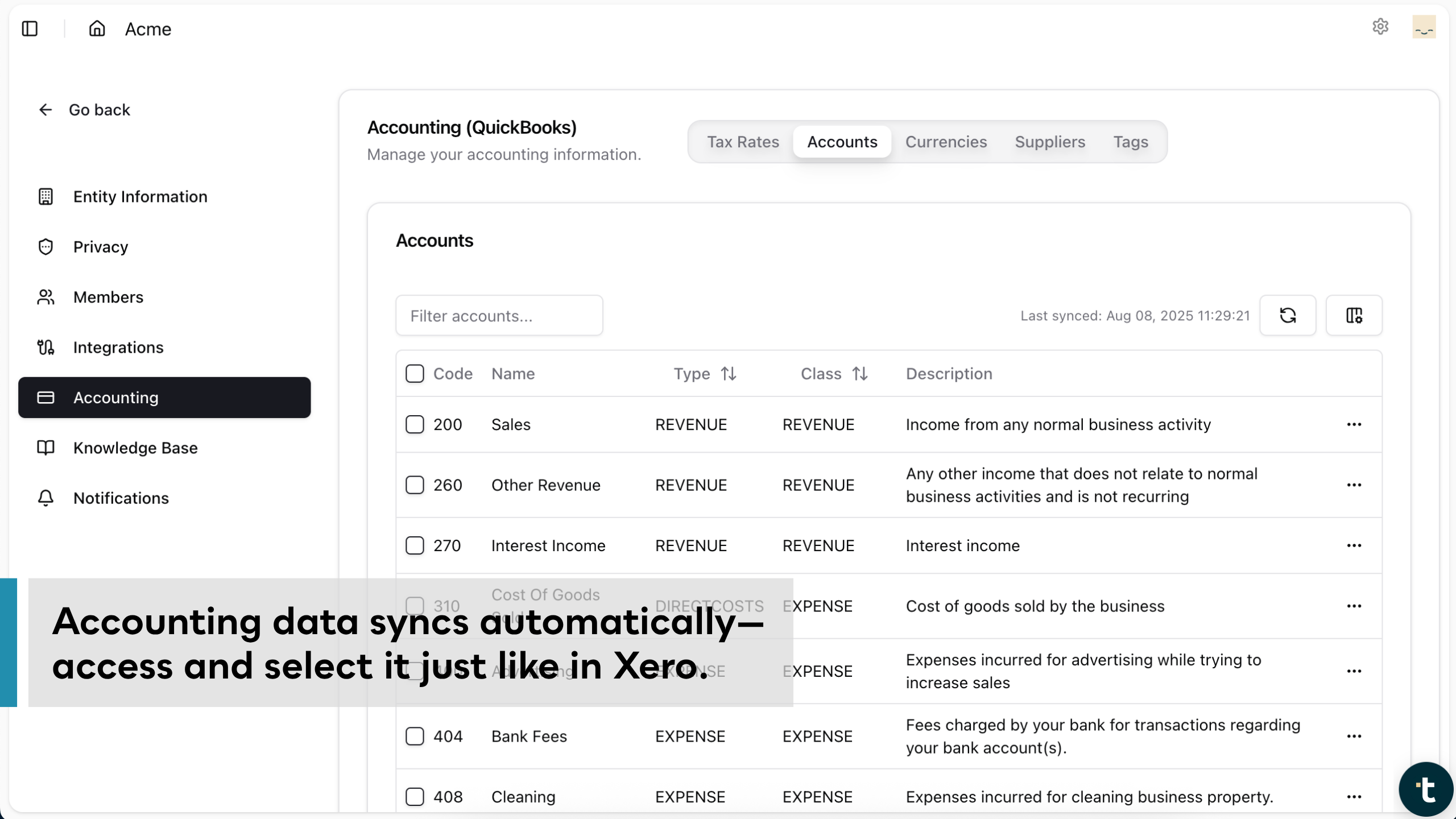Screen dimensions: 1456x819
Task: Open row actions for Cost of goods
Action: click(1354, 606)
